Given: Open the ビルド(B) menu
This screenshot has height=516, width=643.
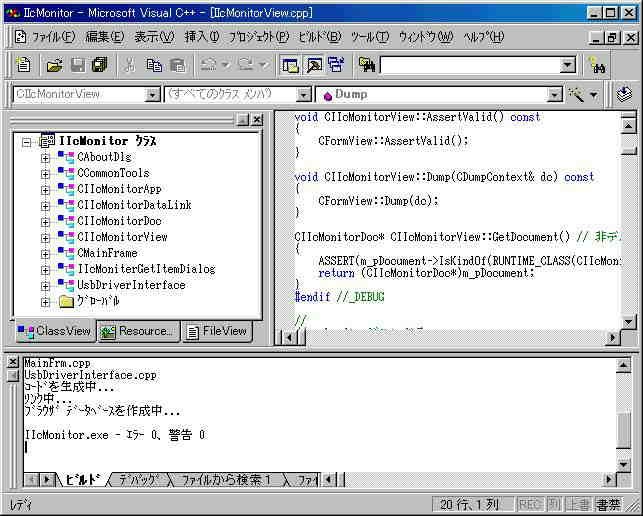Looking at the screenshot, I should pos(319,37).
